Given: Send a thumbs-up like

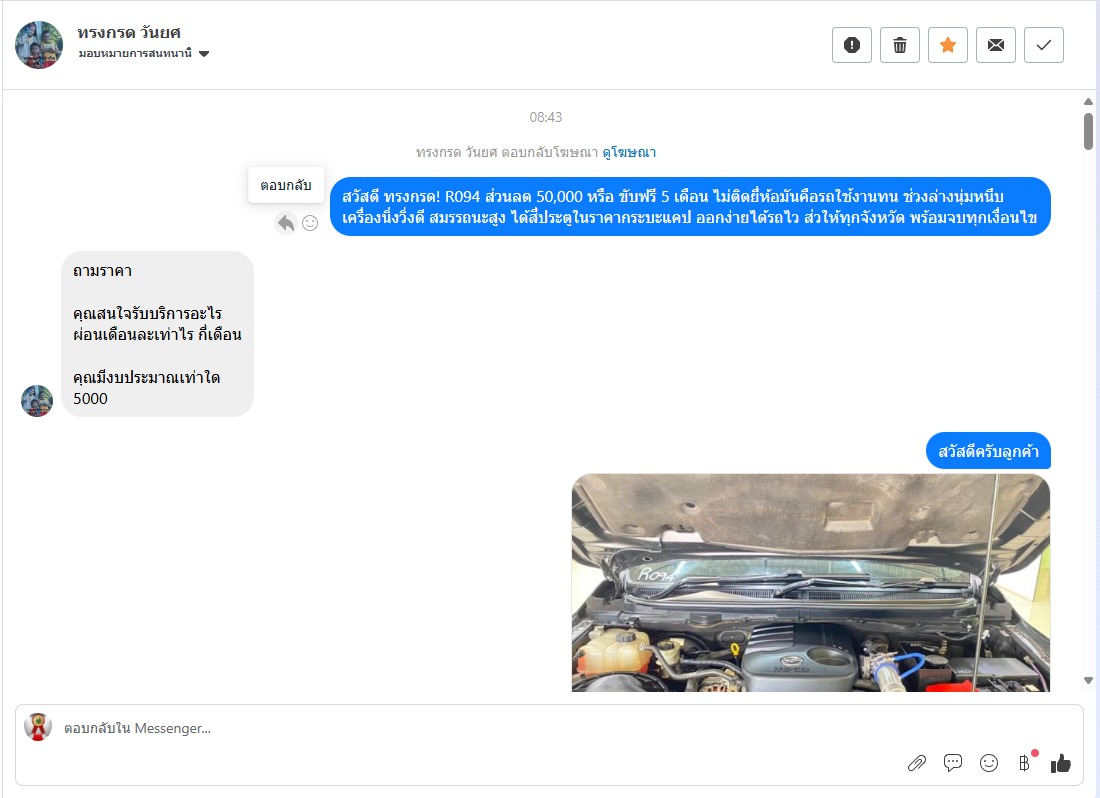Looking at the screenshot, I should [1061, 763].
